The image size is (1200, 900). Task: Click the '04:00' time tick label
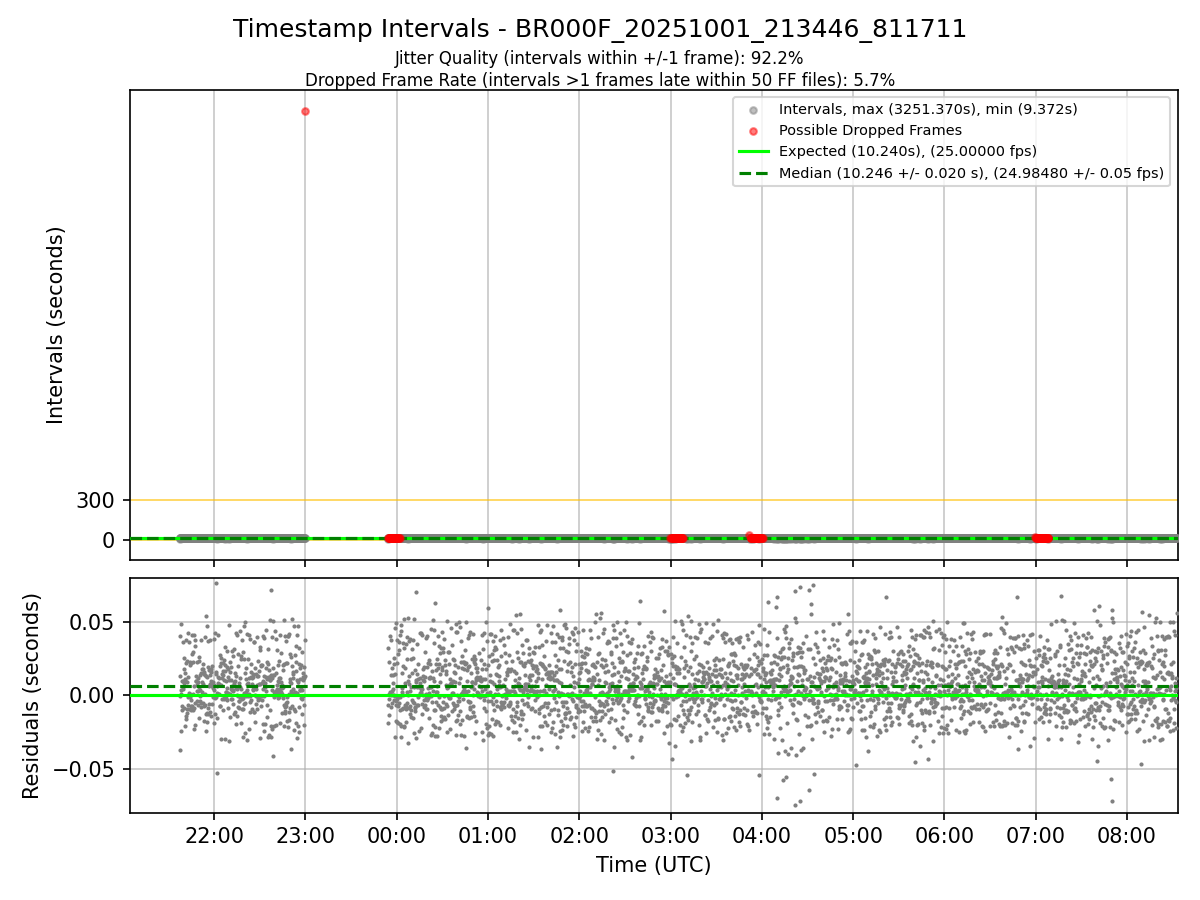(x=762, y=836)
